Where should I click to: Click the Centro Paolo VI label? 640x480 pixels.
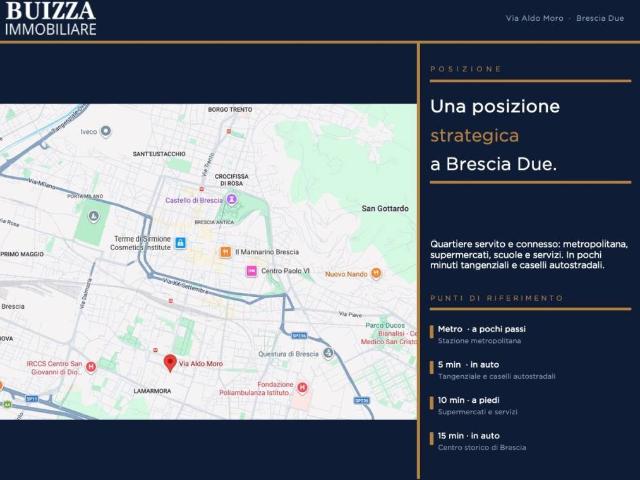click(285, 271)
